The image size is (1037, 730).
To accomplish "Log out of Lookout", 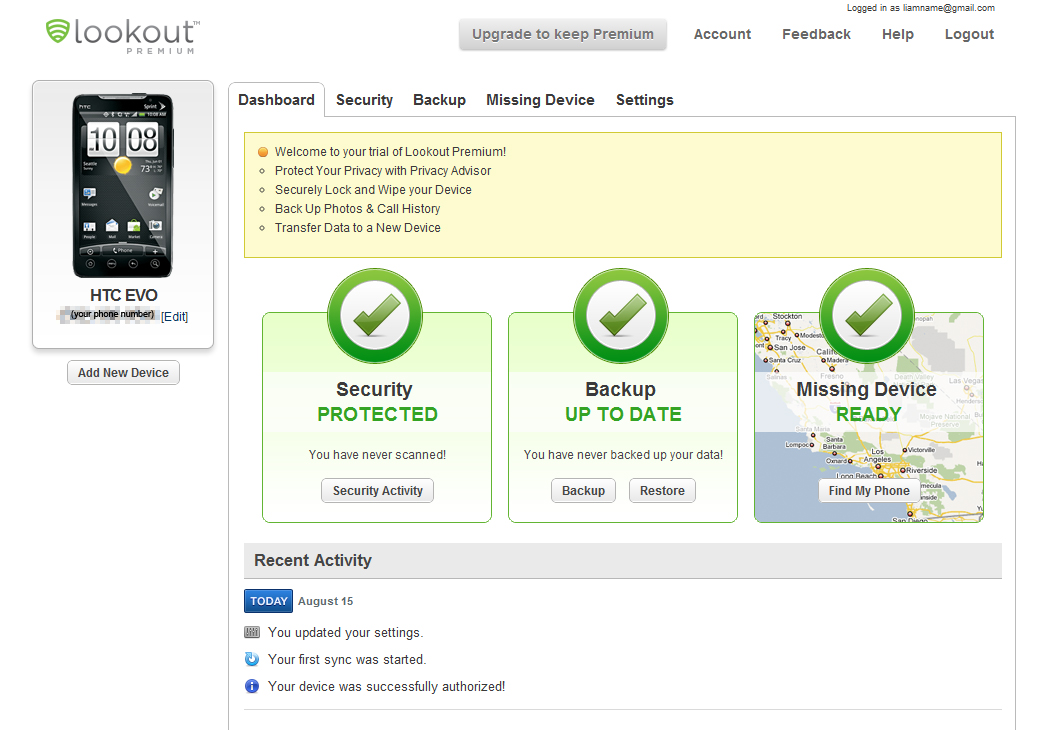I will [x=969, y=34].
